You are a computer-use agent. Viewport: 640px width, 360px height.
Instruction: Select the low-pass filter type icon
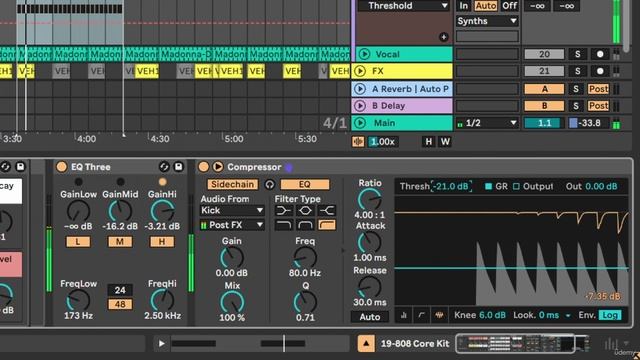(284, 225)
